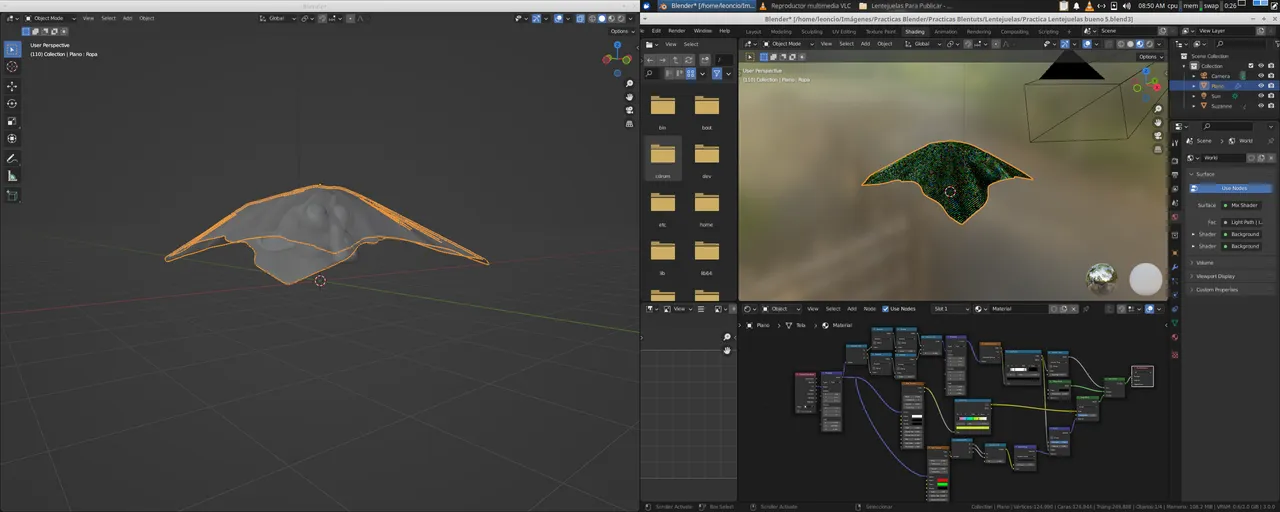
Task: Click the pin icon in node editor header
Action: click(1086, 309)
